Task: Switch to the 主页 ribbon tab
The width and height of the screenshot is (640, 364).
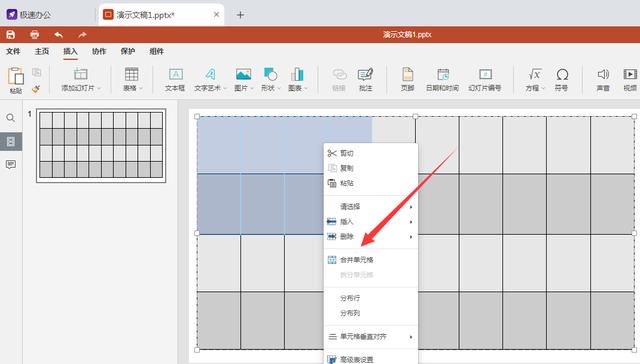Action: [x=42, y=51]
